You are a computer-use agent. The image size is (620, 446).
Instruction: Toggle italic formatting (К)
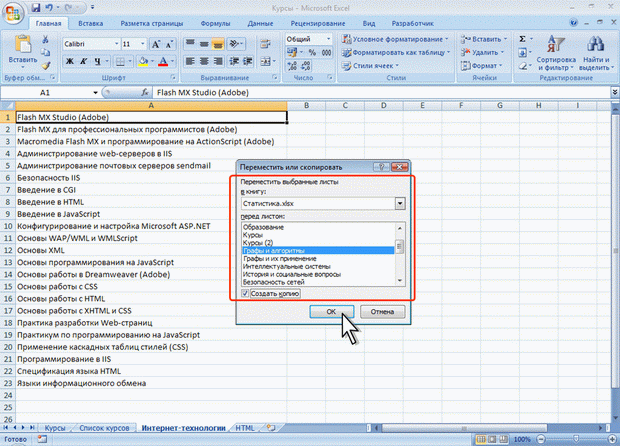(84, 62)
